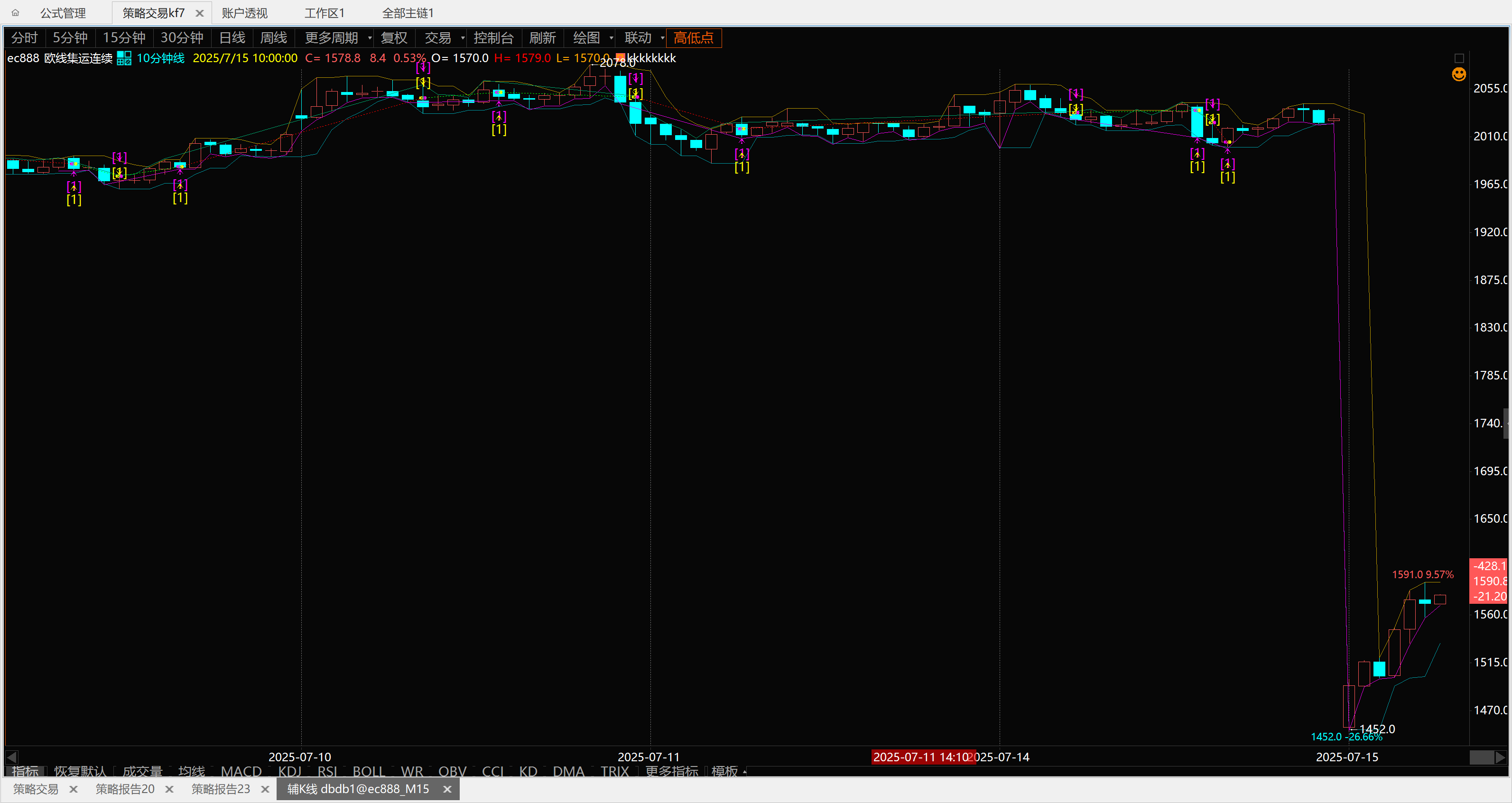Expand the 联动 dropdown arrow
The image size is (1512, 803).
point(663,38)
